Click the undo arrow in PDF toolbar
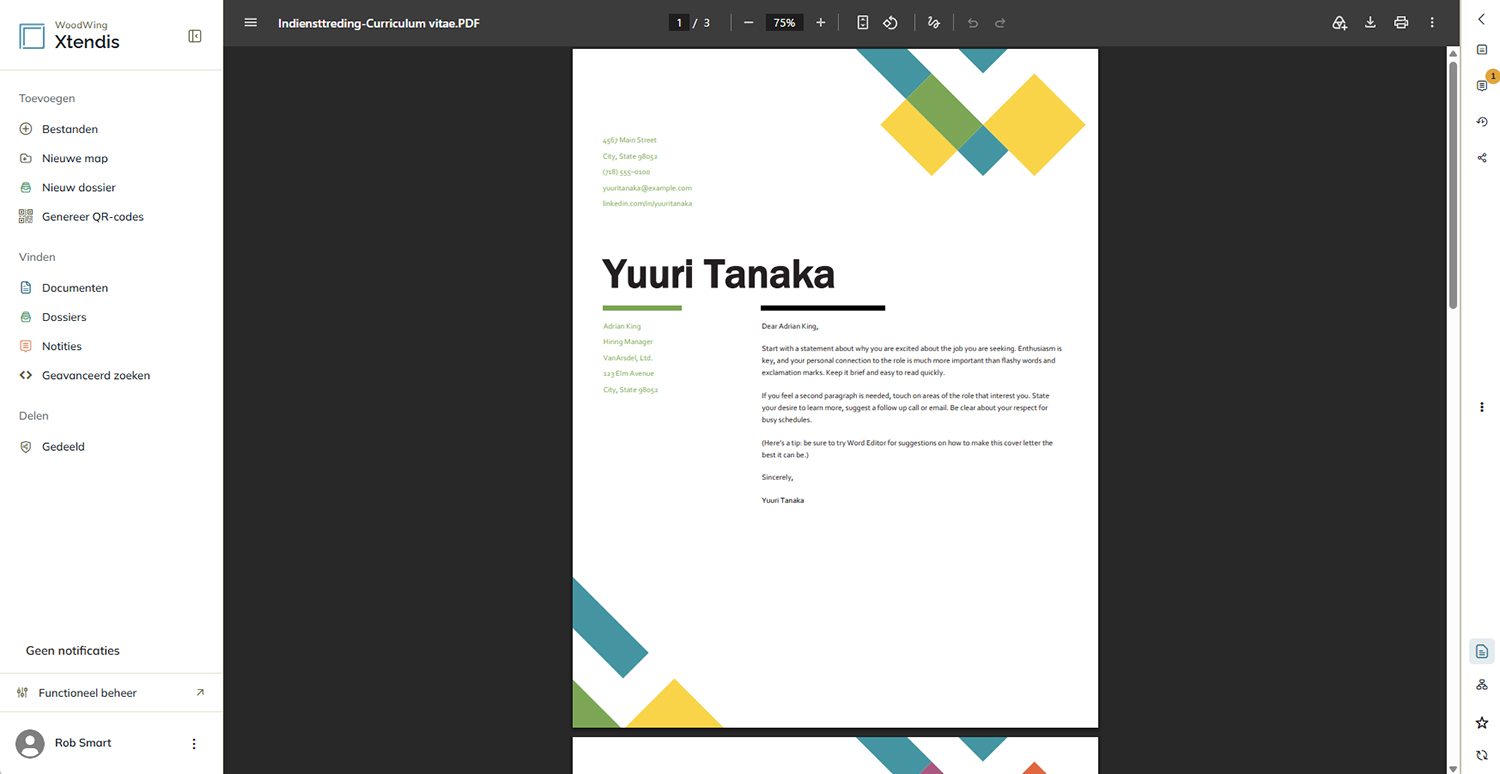Image resolution: width=1500 pixels, height=774 pixels. [972, 22]
